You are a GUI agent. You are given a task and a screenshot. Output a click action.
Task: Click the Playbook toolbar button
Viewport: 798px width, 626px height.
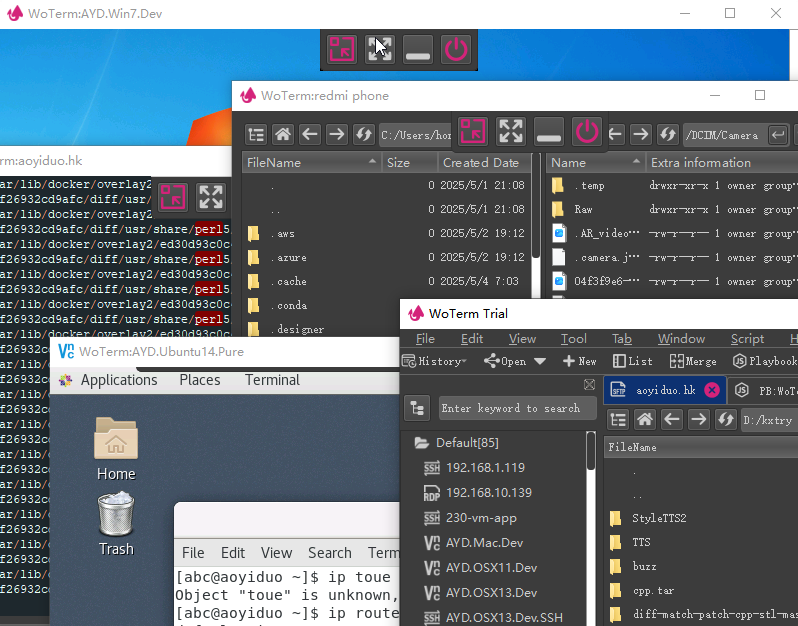click(x=764, y=361)
